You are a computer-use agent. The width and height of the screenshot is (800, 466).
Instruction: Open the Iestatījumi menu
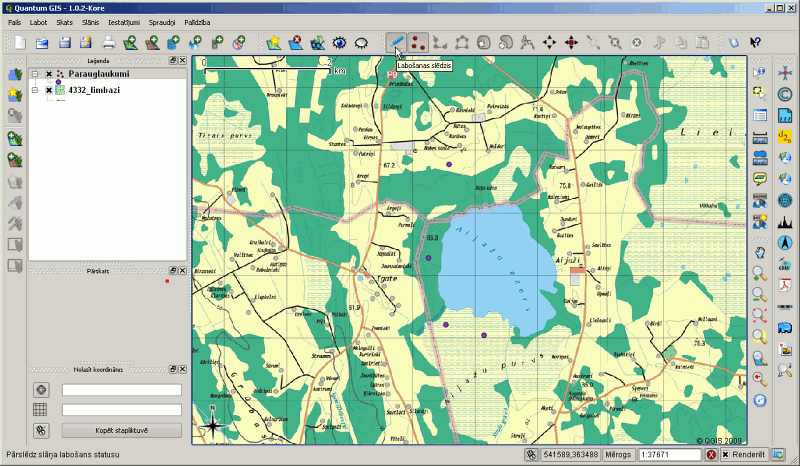tap(123, 22)
